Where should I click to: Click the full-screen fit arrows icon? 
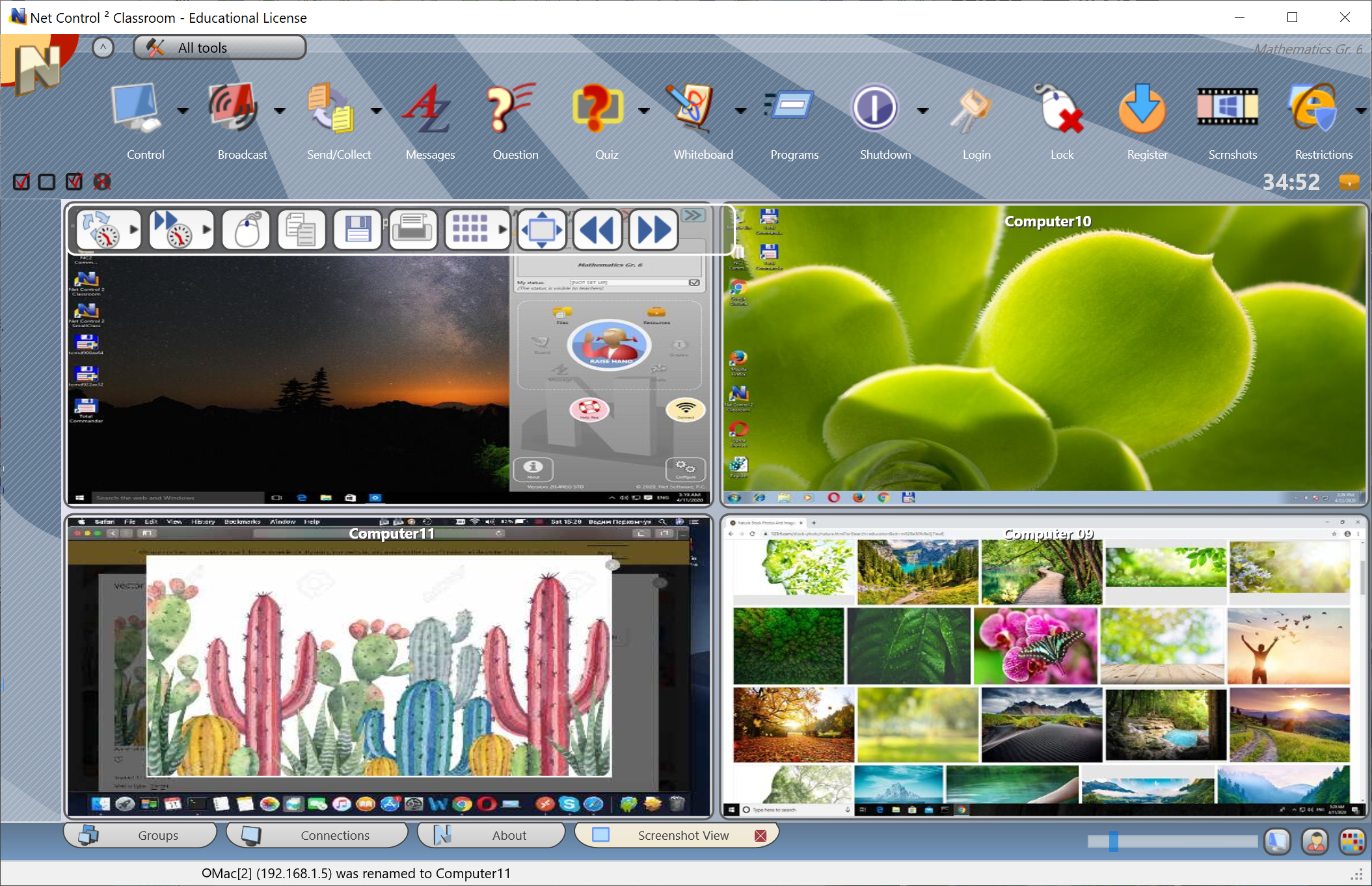click(x=542, y=230)
